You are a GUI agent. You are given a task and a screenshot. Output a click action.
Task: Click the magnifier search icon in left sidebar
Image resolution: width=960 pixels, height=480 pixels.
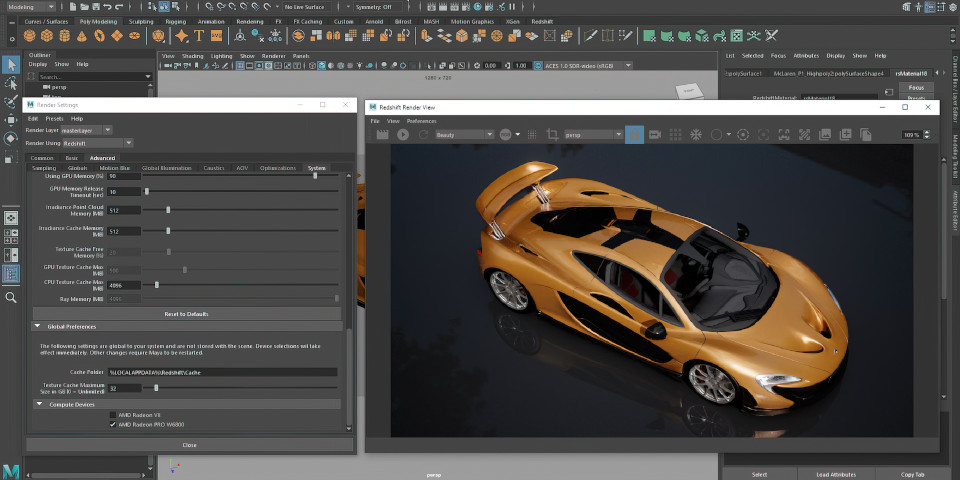pos(11,298)
